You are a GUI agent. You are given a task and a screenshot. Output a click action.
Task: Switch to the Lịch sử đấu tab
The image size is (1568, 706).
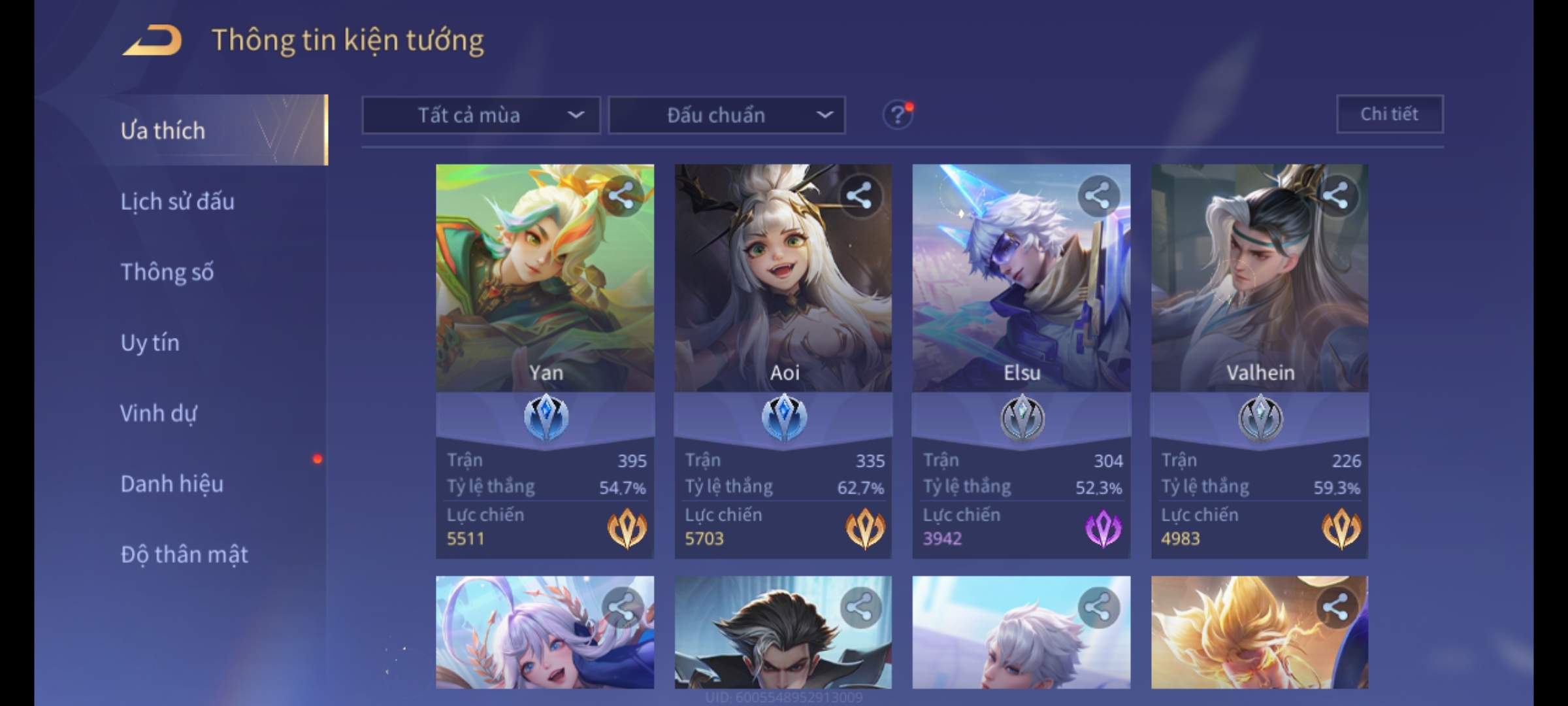tap(178, 201)
